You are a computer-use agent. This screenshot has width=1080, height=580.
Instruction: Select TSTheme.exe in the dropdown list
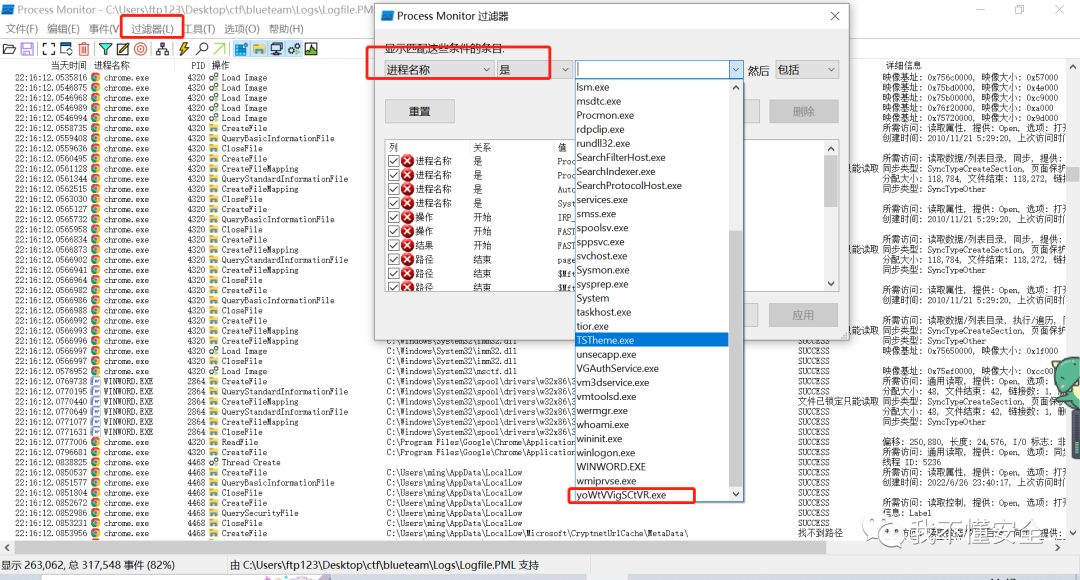652,340
